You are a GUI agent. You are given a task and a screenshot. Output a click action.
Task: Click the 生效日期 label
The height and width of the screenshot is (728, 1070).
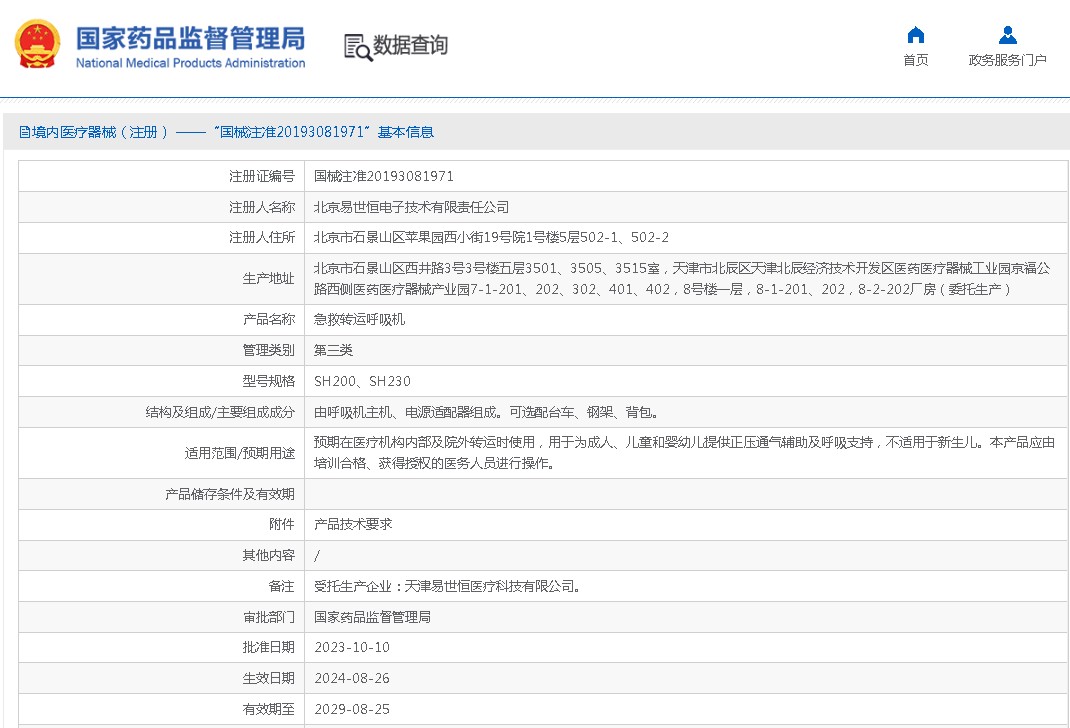[x=269, y=678]
